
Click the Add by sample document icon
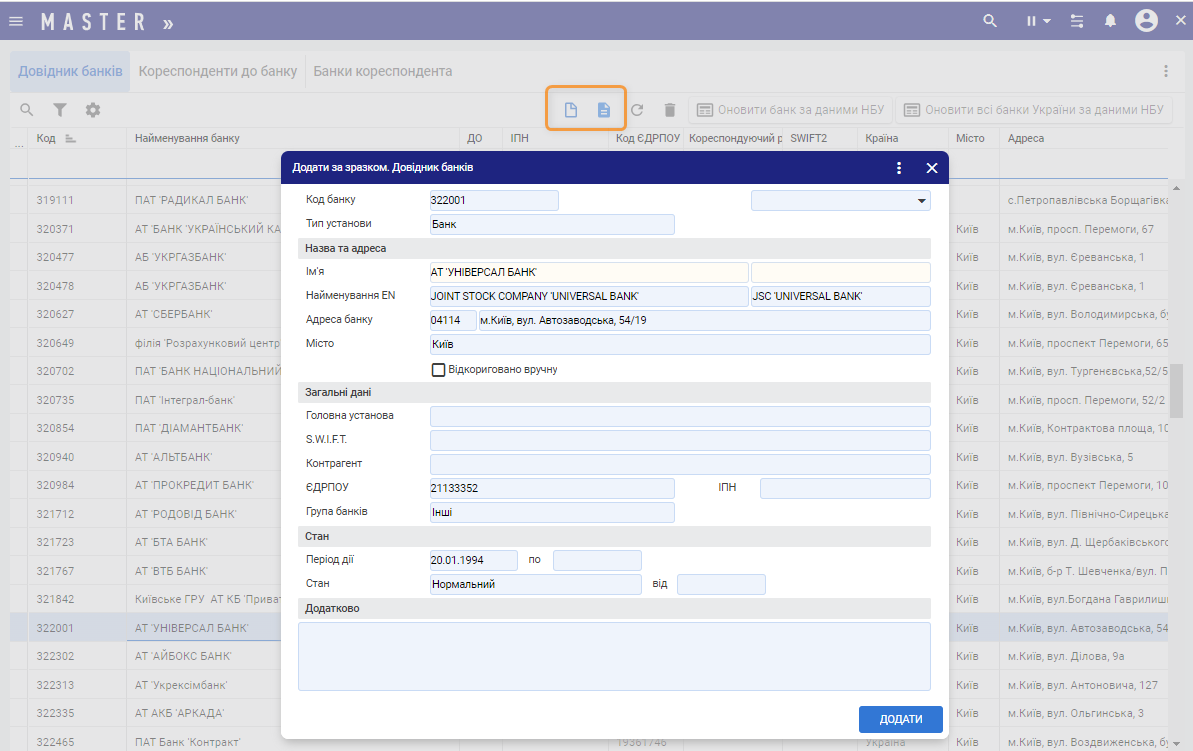(604, 110)
